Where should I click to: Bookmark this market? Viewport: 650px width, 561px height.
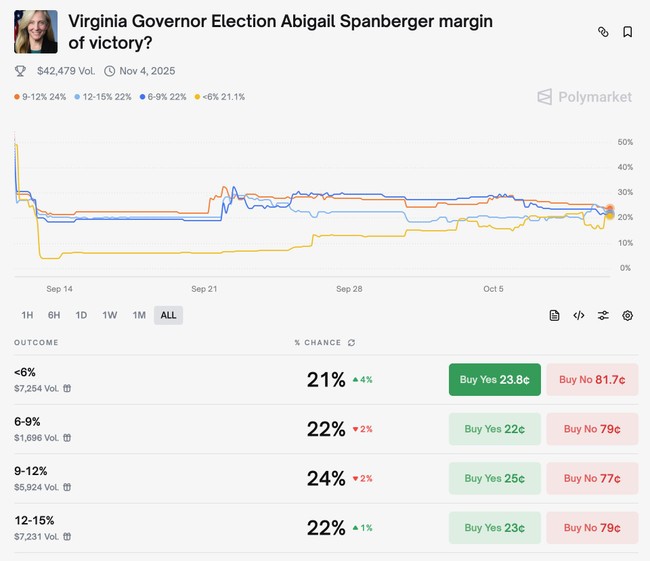click(x=627, y=32)
